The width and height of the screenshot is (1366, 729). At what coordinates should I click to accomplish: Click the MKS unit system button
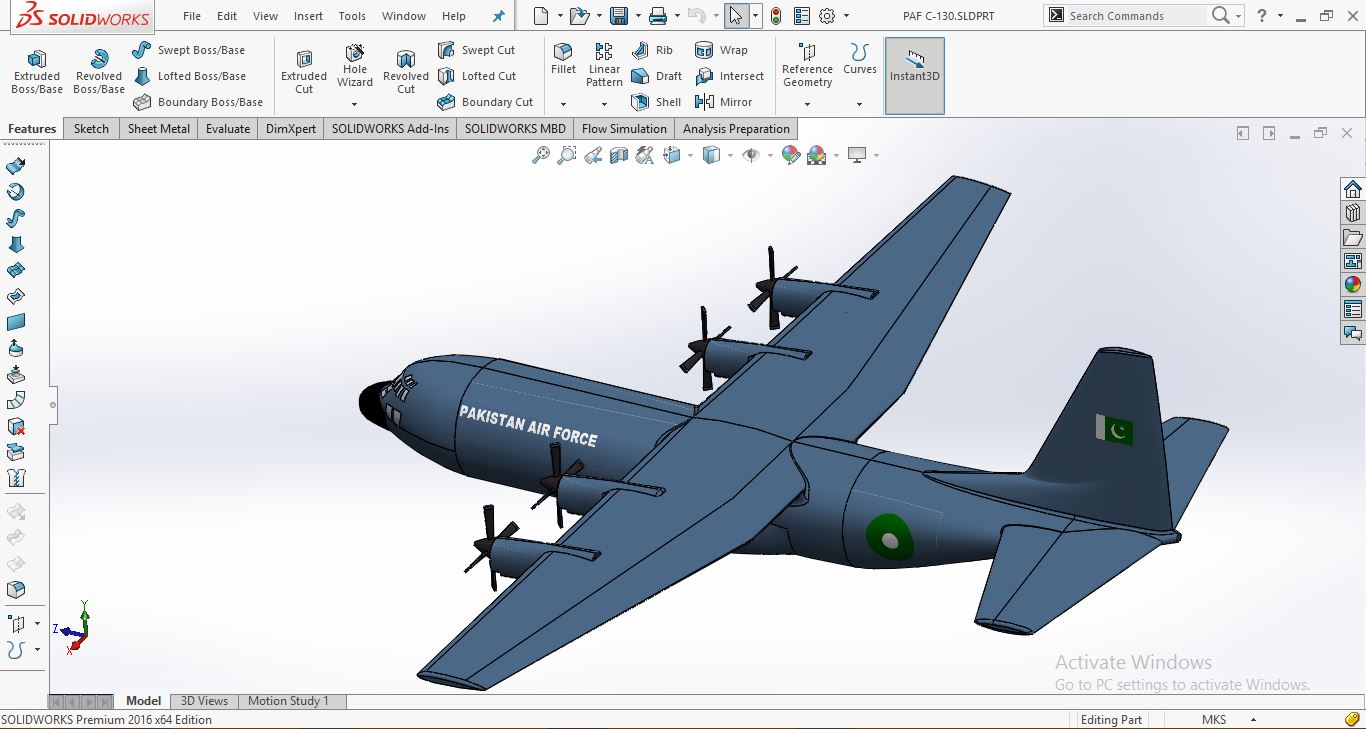[x=1214, y=720]
